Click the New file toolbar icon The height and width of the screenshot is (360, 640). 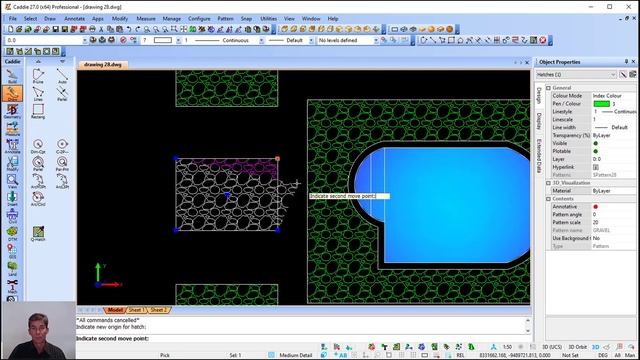pyautogui.click(x=11, y=29)
